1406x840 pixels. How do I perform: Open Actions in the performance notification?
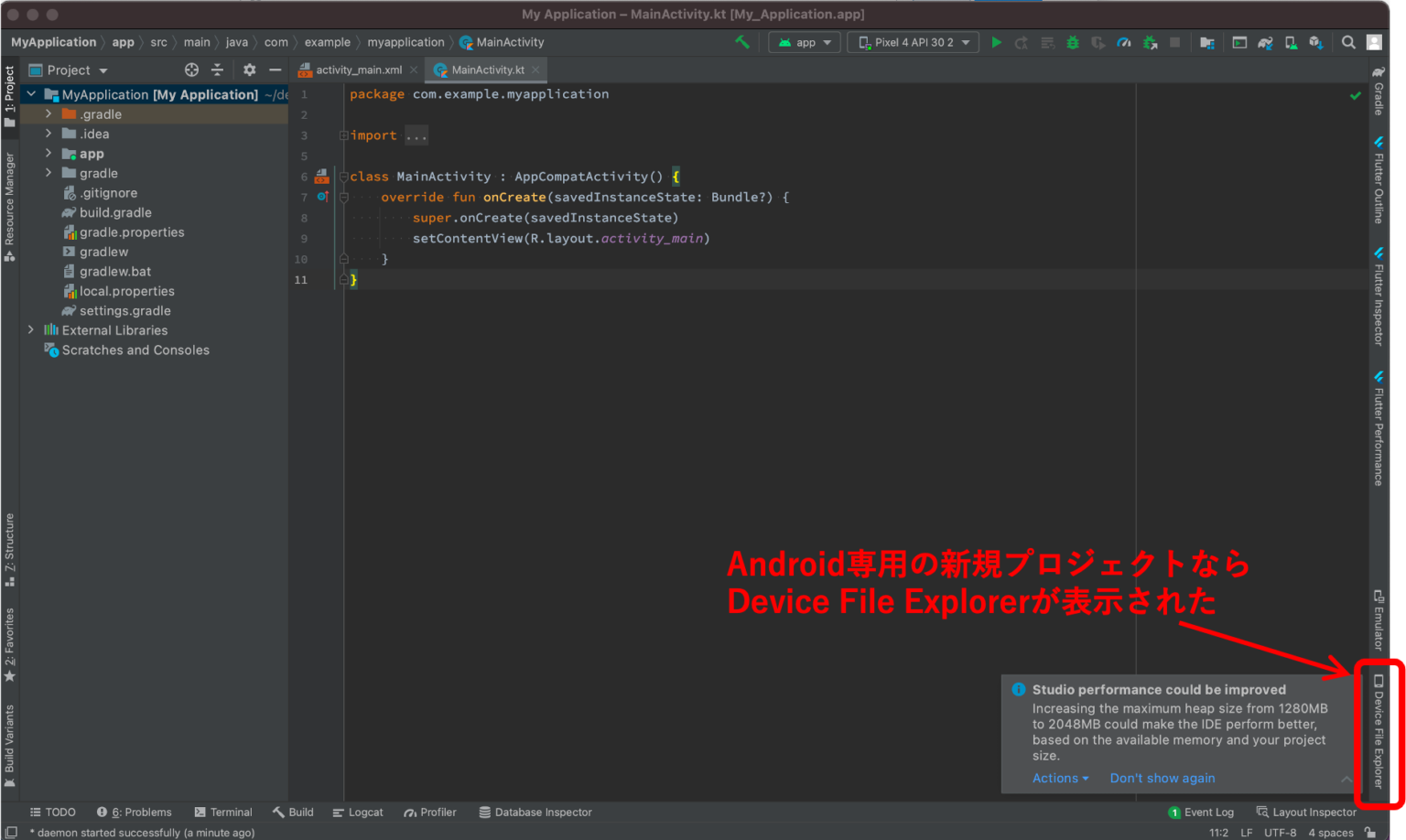[1059, 778]
